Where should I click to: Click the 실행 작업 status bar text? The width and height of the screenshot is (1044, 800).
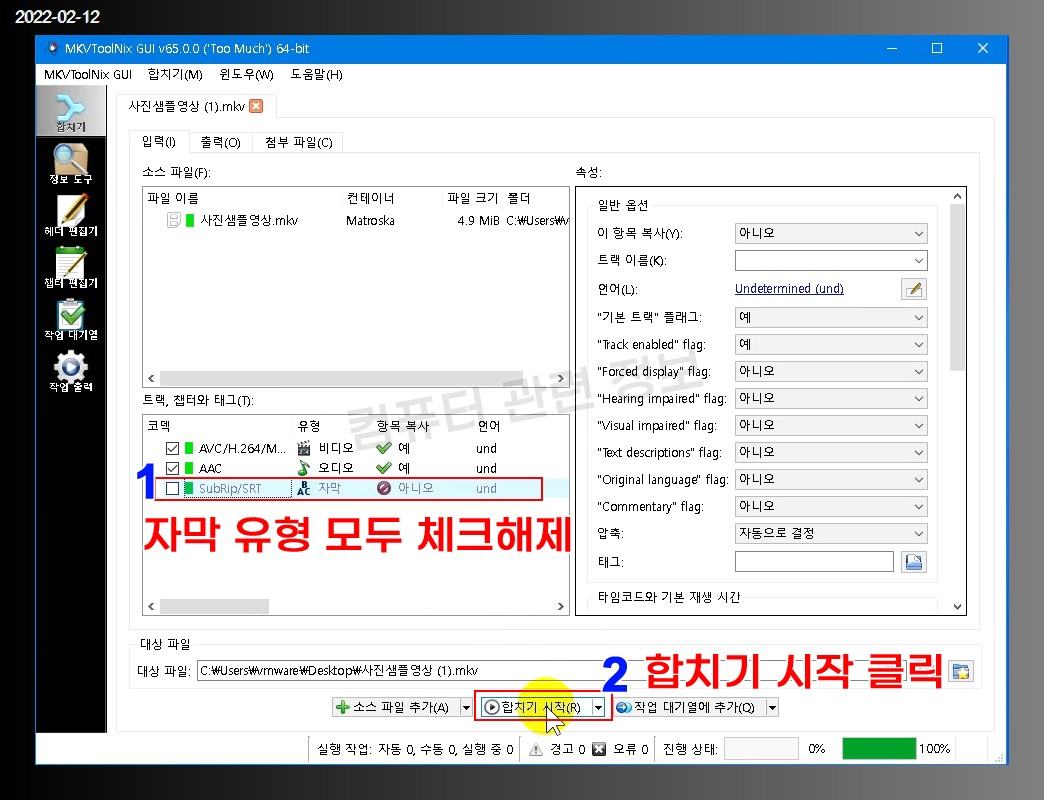pyautogui.click(x=415, y=749)
